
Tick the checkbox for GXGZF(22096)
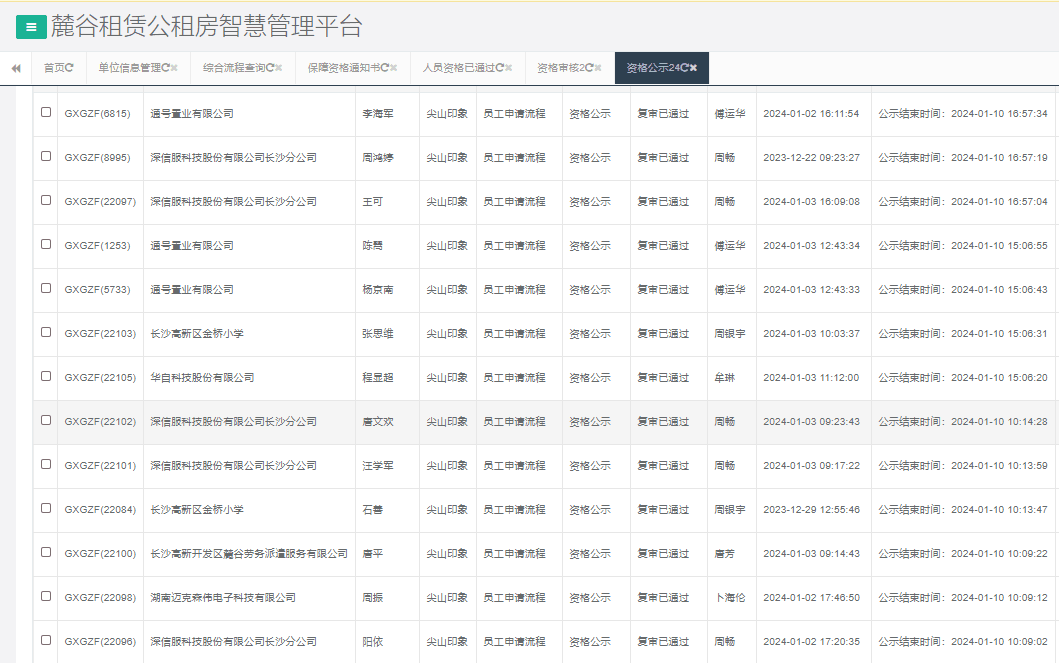point(44,642)
